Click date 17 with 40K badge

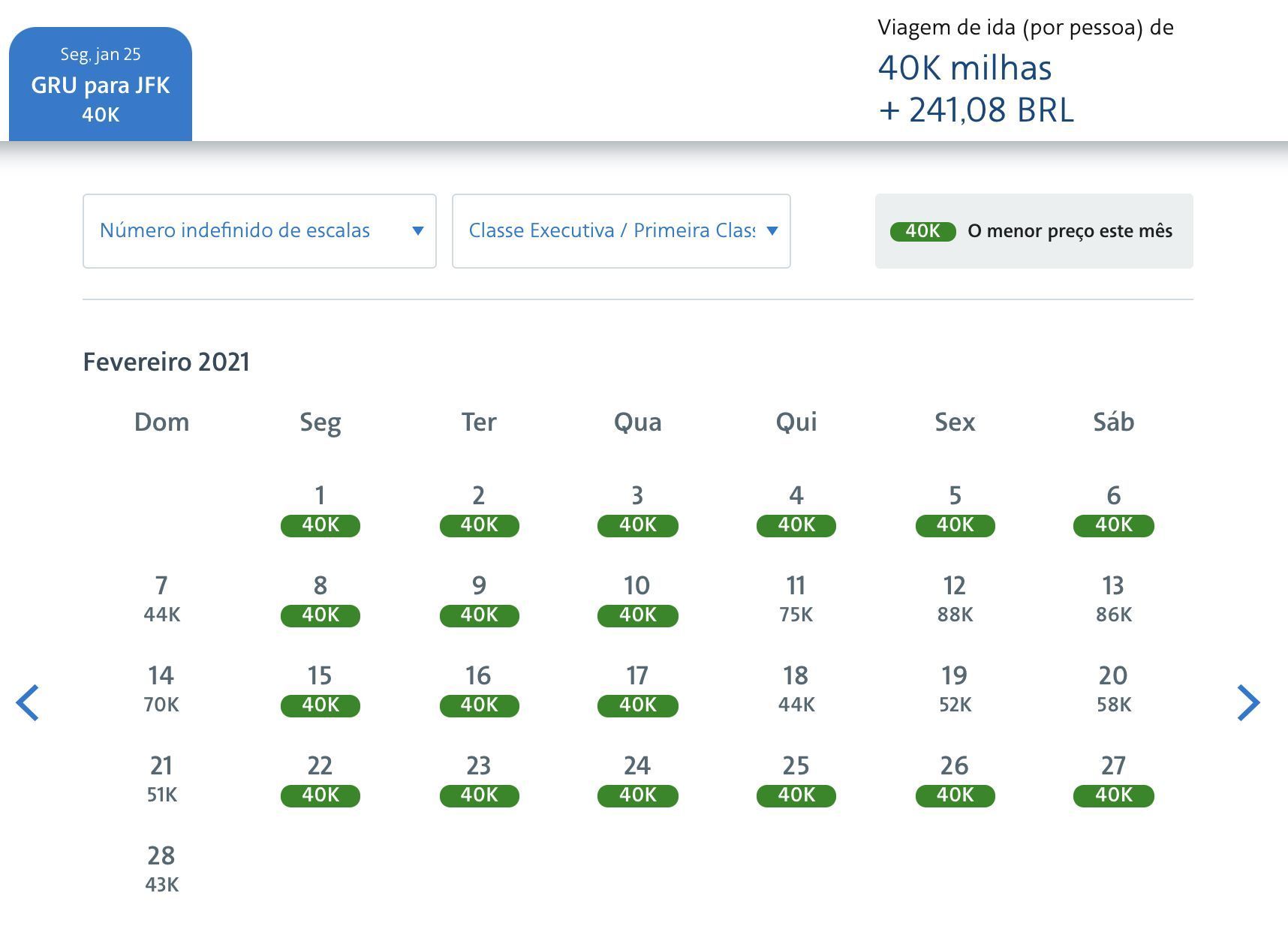point(638,690)
